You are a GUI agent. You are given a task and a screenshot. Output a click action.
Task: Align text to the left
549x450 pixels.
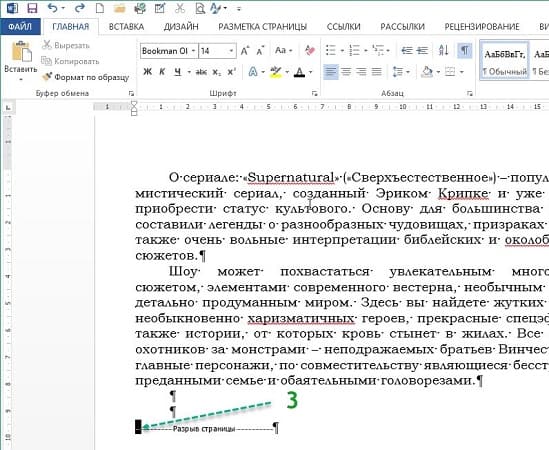[331, 72]
